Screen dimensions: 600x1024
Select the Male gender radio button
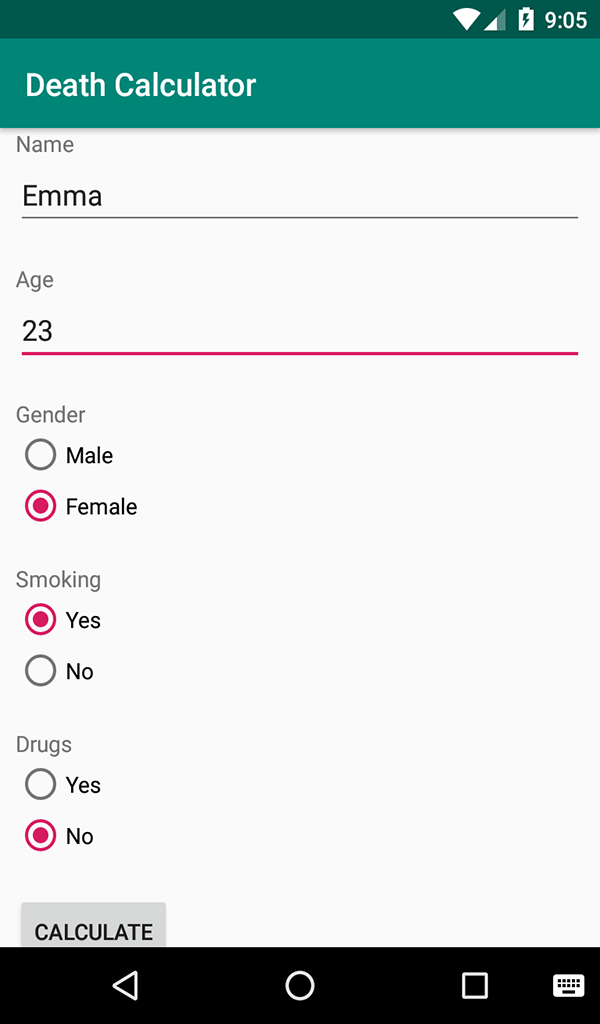(41, 455)
